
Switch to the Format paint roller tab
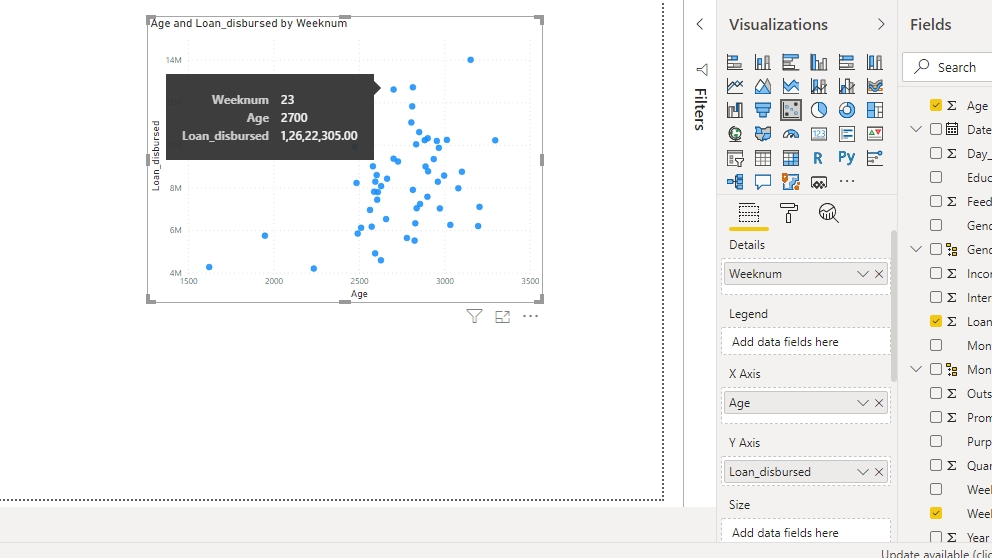[789, 212]
